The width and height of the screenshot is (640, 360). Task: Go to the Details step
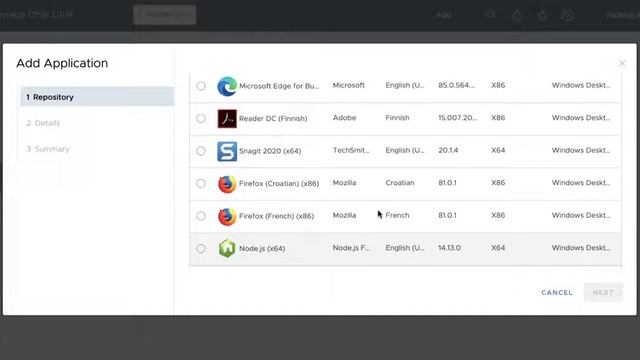(43, 123)
